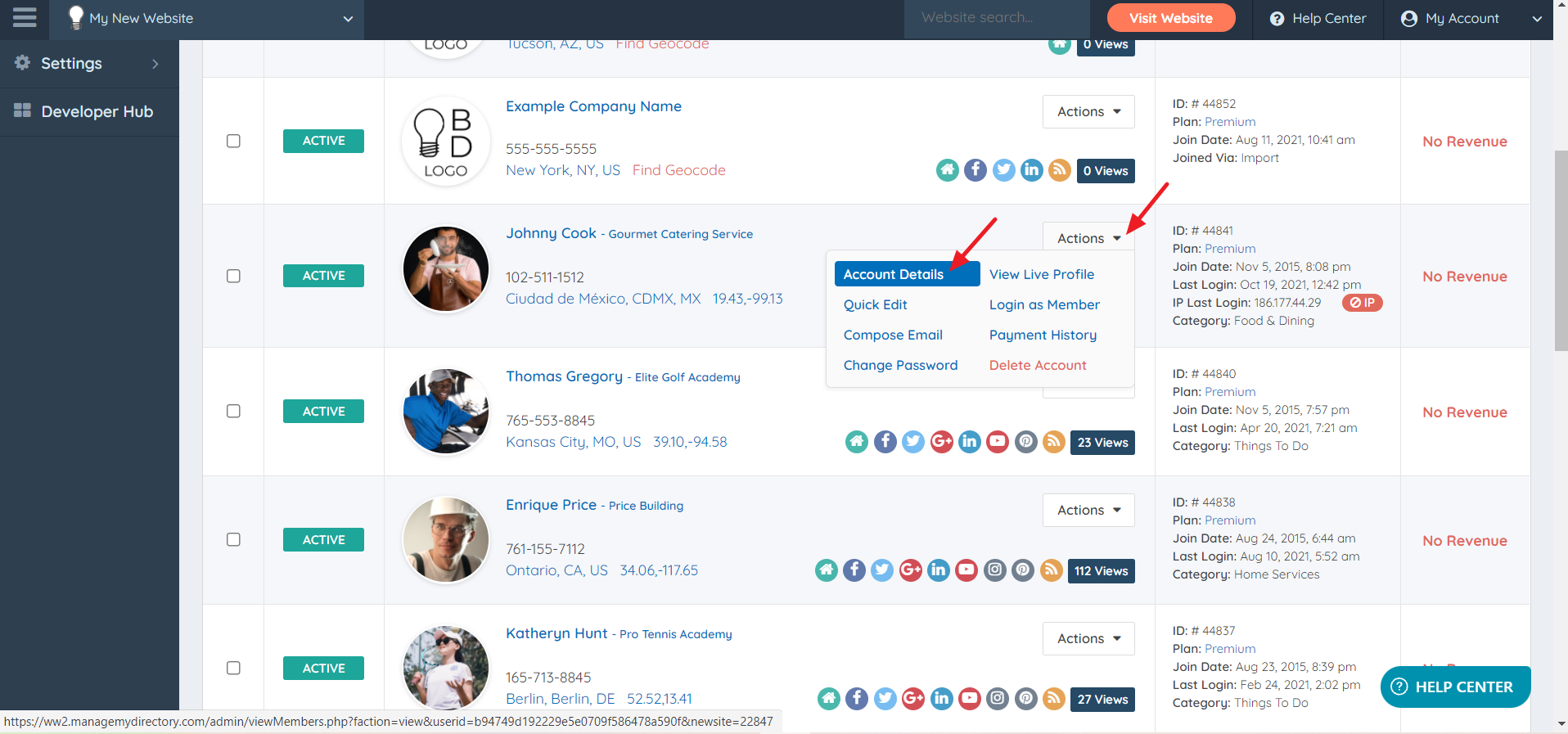Image resolution: width=1568 pixels, height=734 pixels.
Task: Open Actions dropdown for Example Company Name
Action: coord(1088,111)
